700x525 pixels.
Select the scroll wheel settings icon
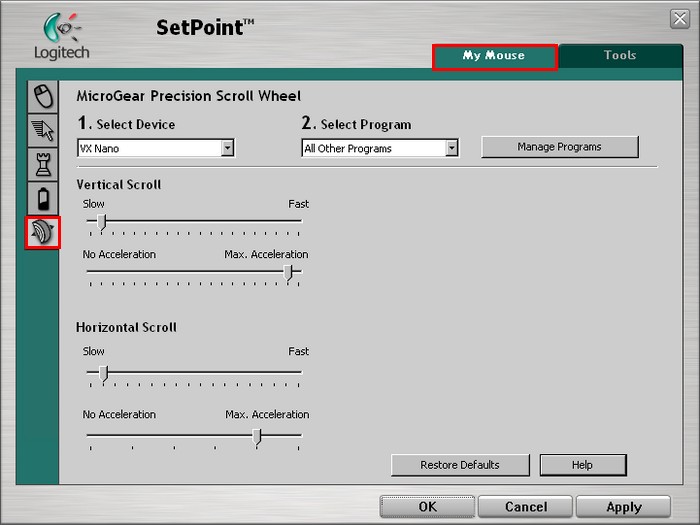(x=43, y=233)
